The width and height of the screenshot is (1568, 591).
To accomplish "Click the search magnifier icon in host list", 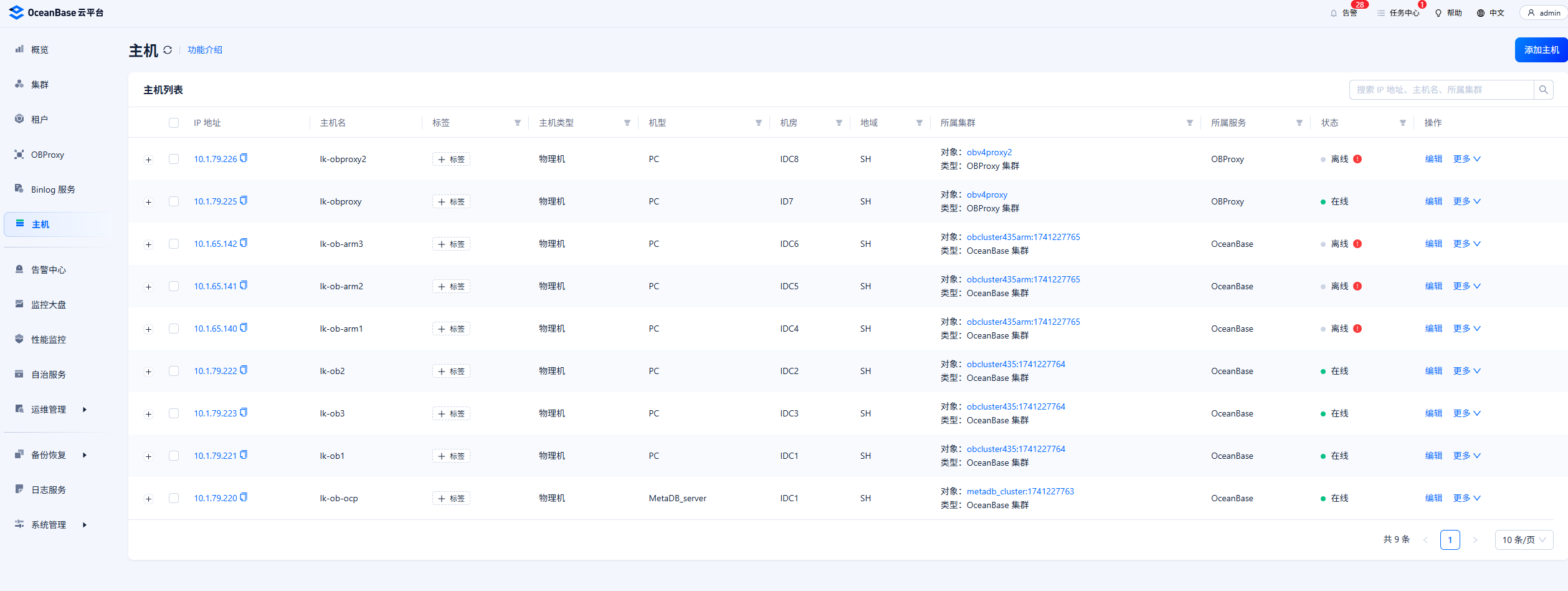I will coord(1543,90).
